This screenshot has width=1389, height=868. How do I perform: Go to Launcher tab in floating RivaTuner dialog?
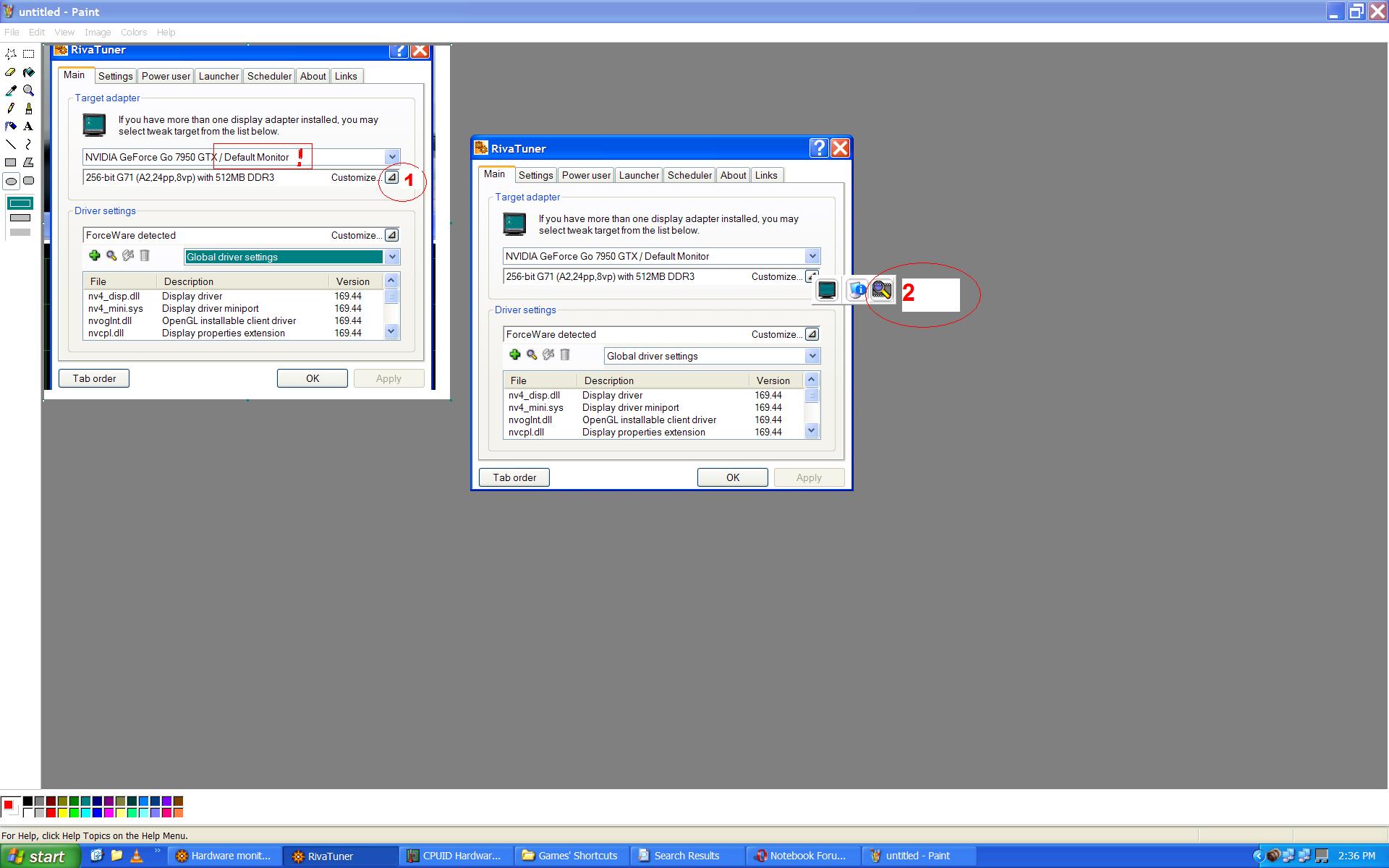tap(639, 175)
